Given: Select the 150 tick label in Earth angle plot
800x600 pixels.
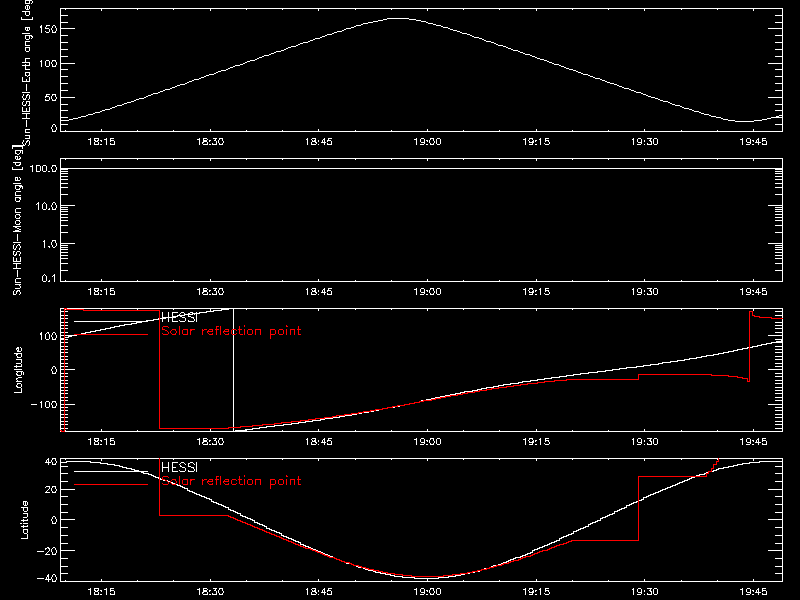Looking at the screenshot, I should tap(47, 29).
